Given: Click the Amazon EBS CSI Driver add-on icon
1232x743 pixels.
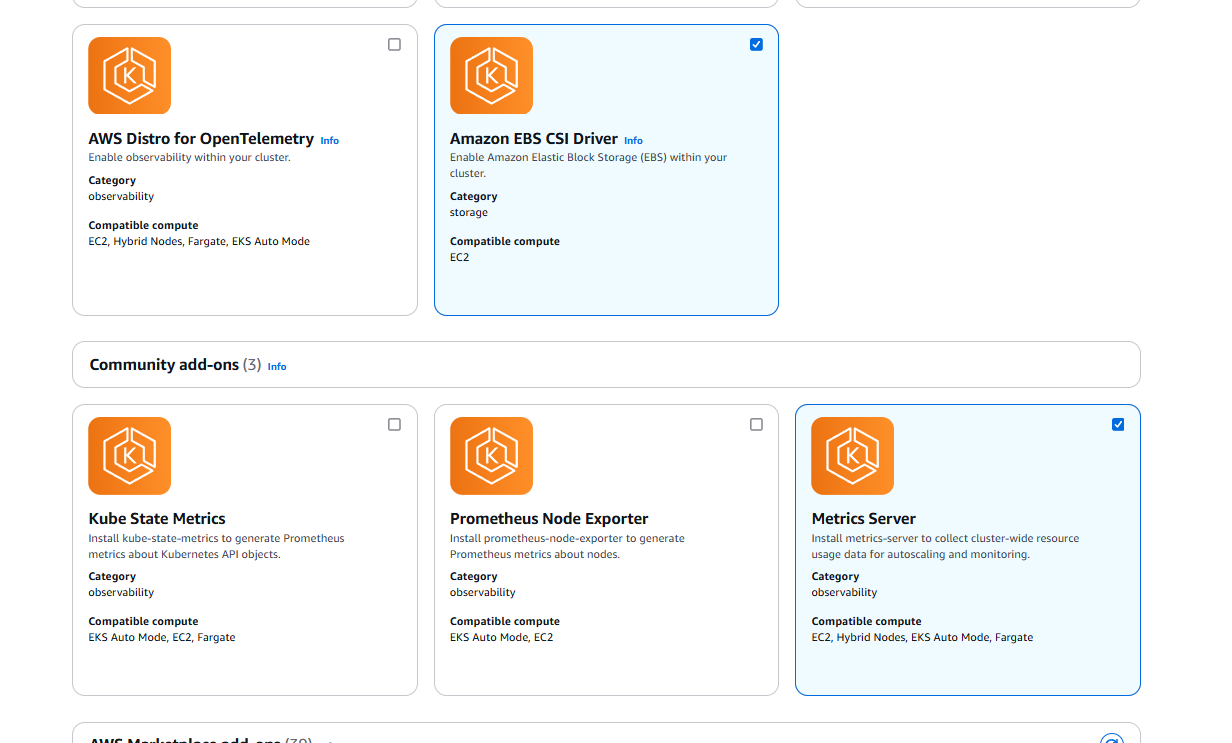Looking at the screenshot, I should click(x=491, y=75).
